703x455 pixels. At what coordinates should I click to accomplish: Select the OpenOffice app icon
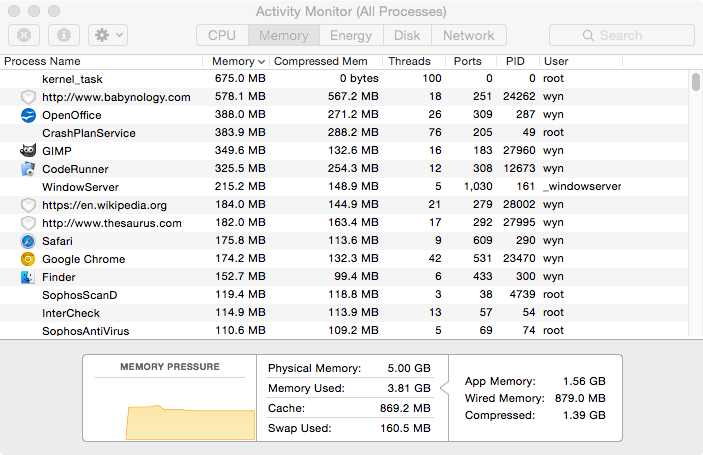(28, 115)
